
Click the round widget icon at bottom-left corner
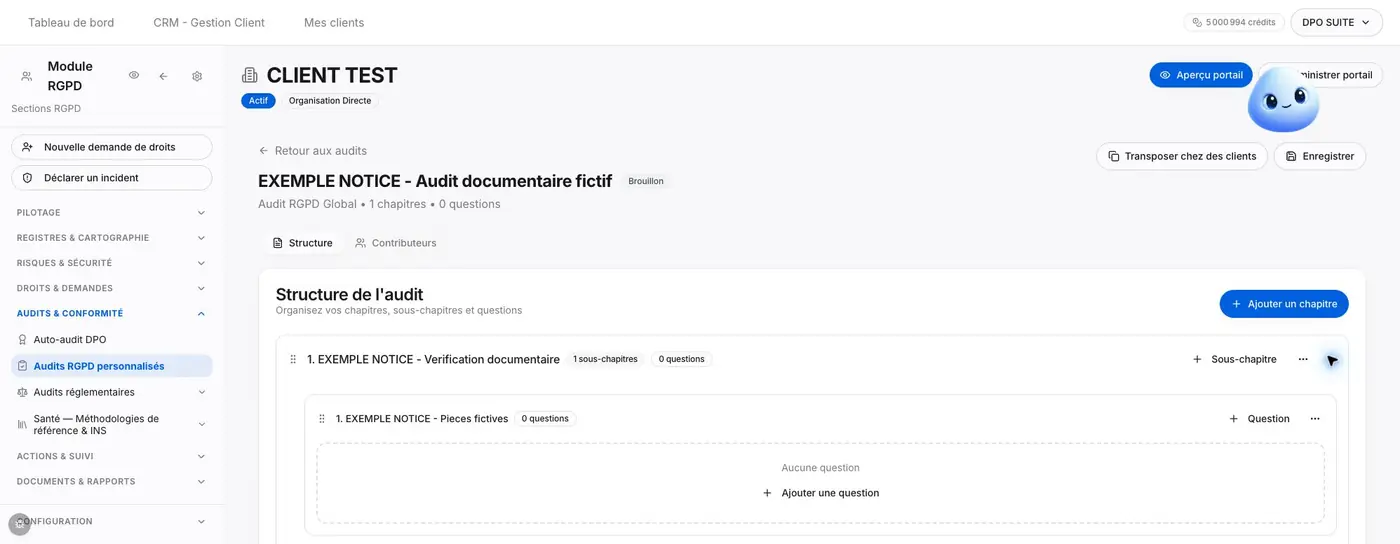(x=19, y=524)
